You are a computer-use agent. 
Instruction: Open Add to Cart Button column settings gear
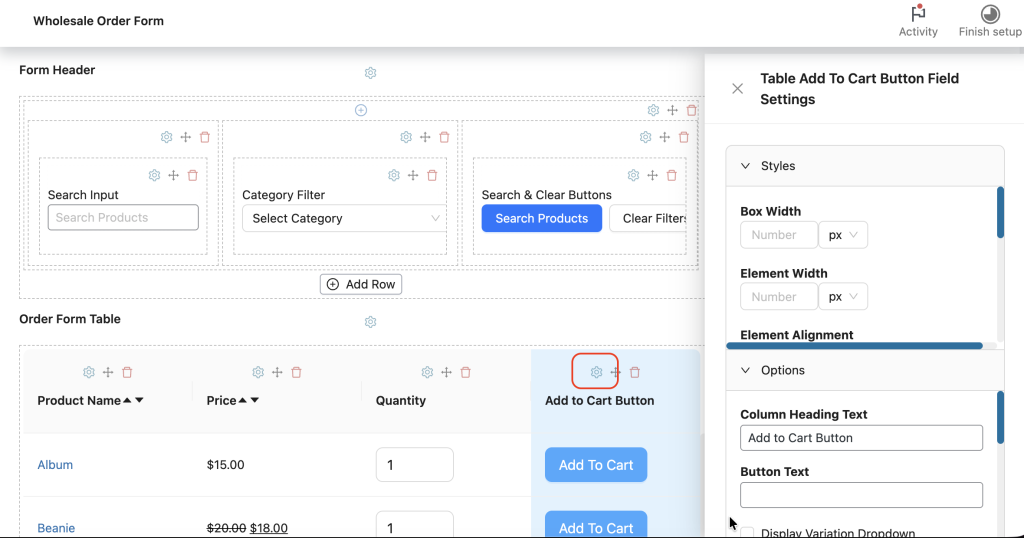click(x=596, y=372)
